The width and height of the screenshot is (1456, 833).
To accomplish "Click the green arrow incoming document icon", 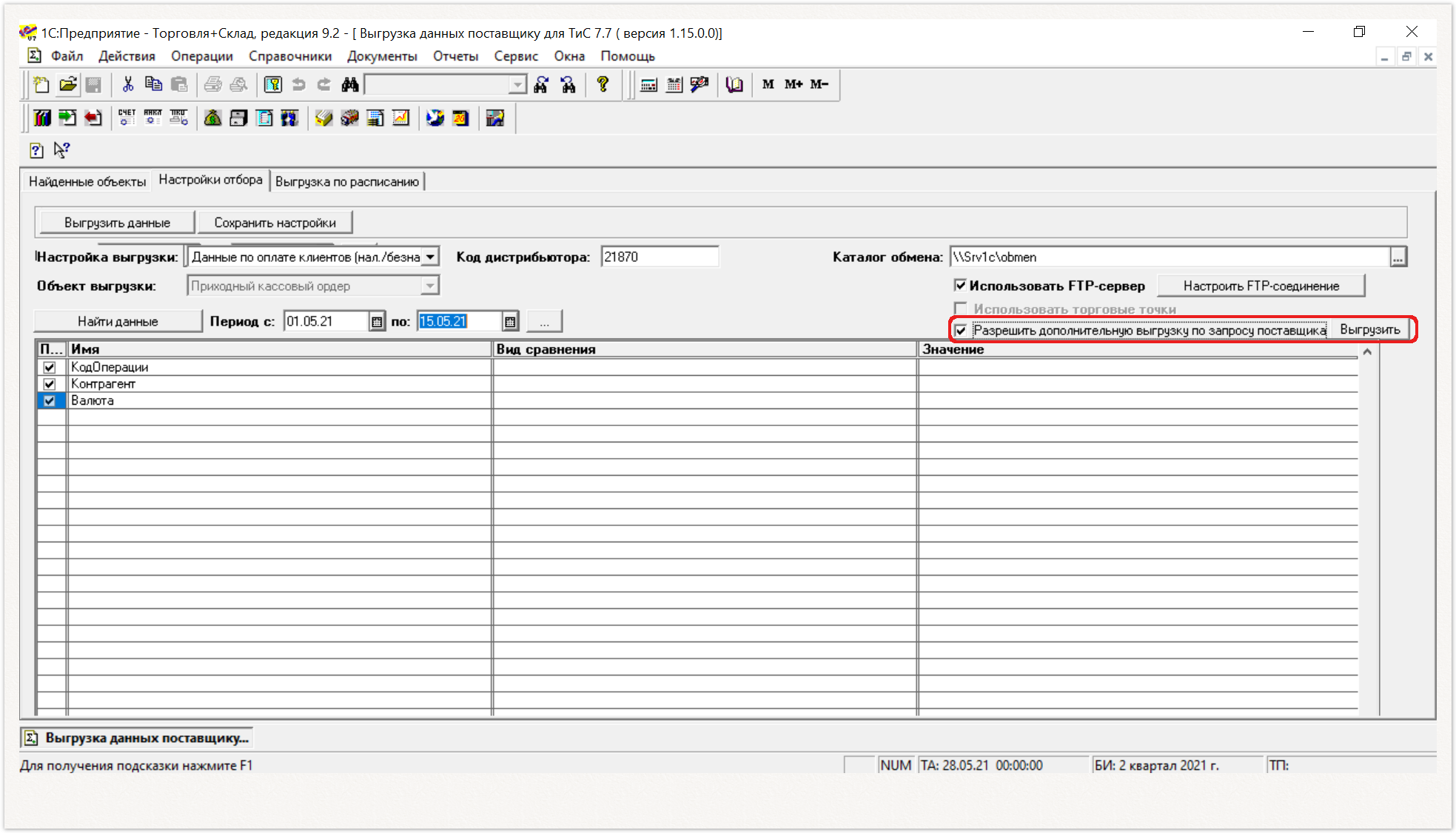I will [x=67, y=118].
